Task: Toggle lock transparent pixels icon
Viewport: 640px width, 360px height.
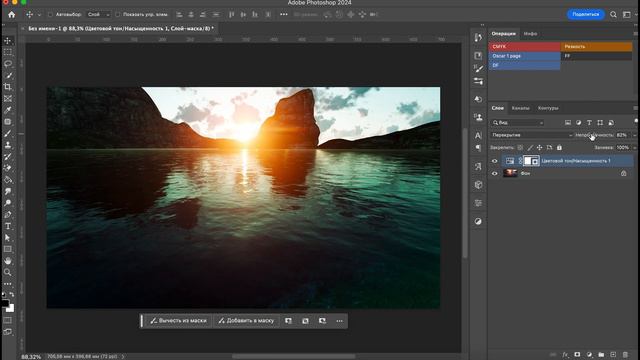Action: tap(520, 147)
